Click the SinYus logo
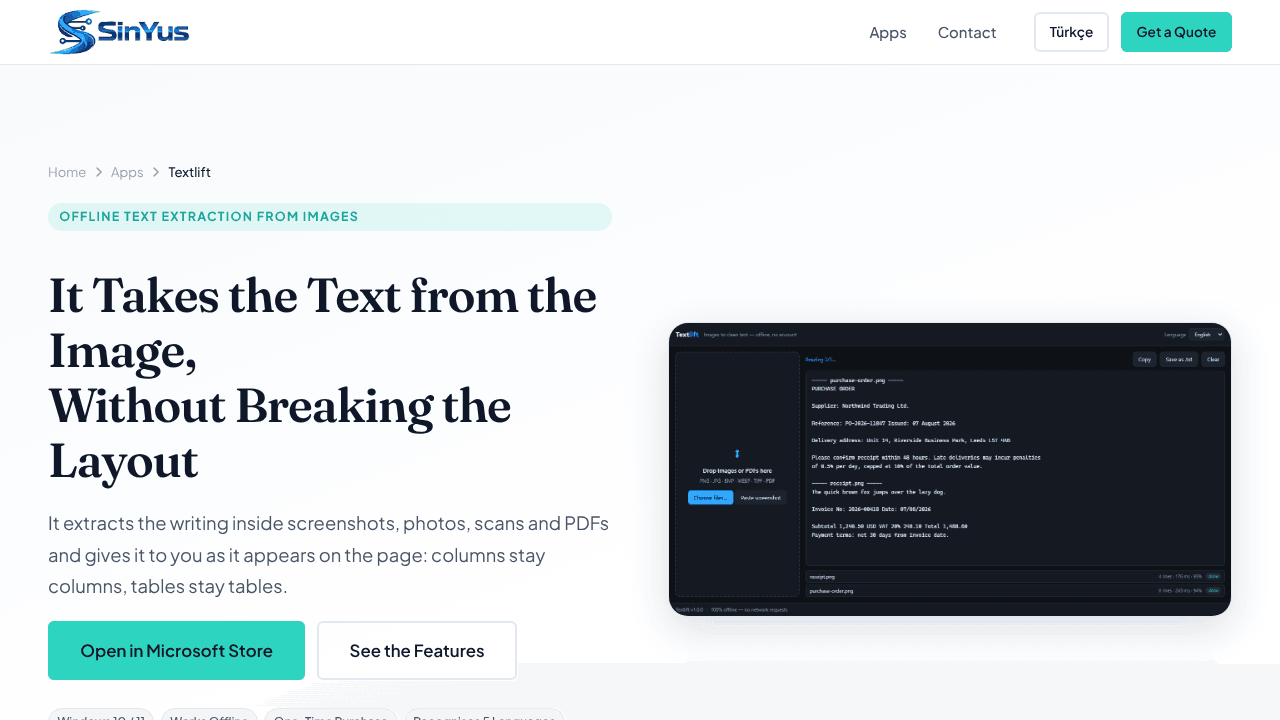Screen dimensions: 1280x720 click(119, 32)
